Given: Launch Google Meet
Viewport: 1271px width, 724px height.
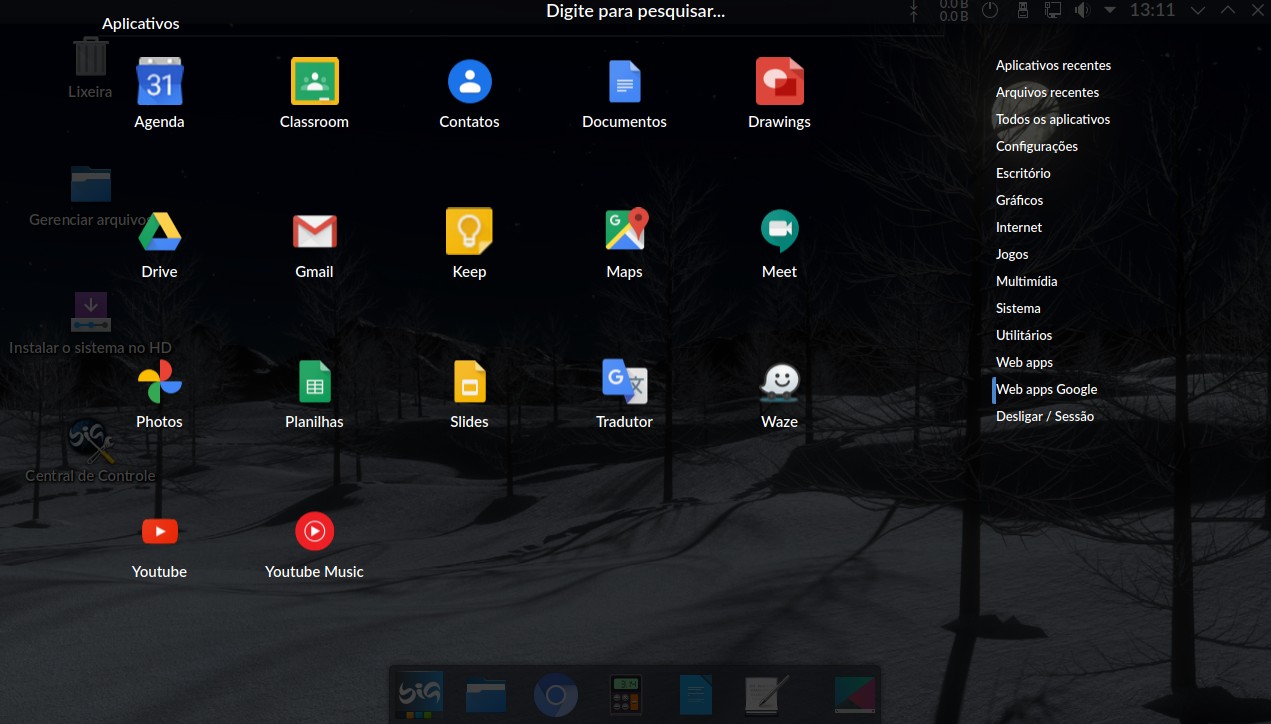Looking at the screenshot, I should [x=779, y=243].
